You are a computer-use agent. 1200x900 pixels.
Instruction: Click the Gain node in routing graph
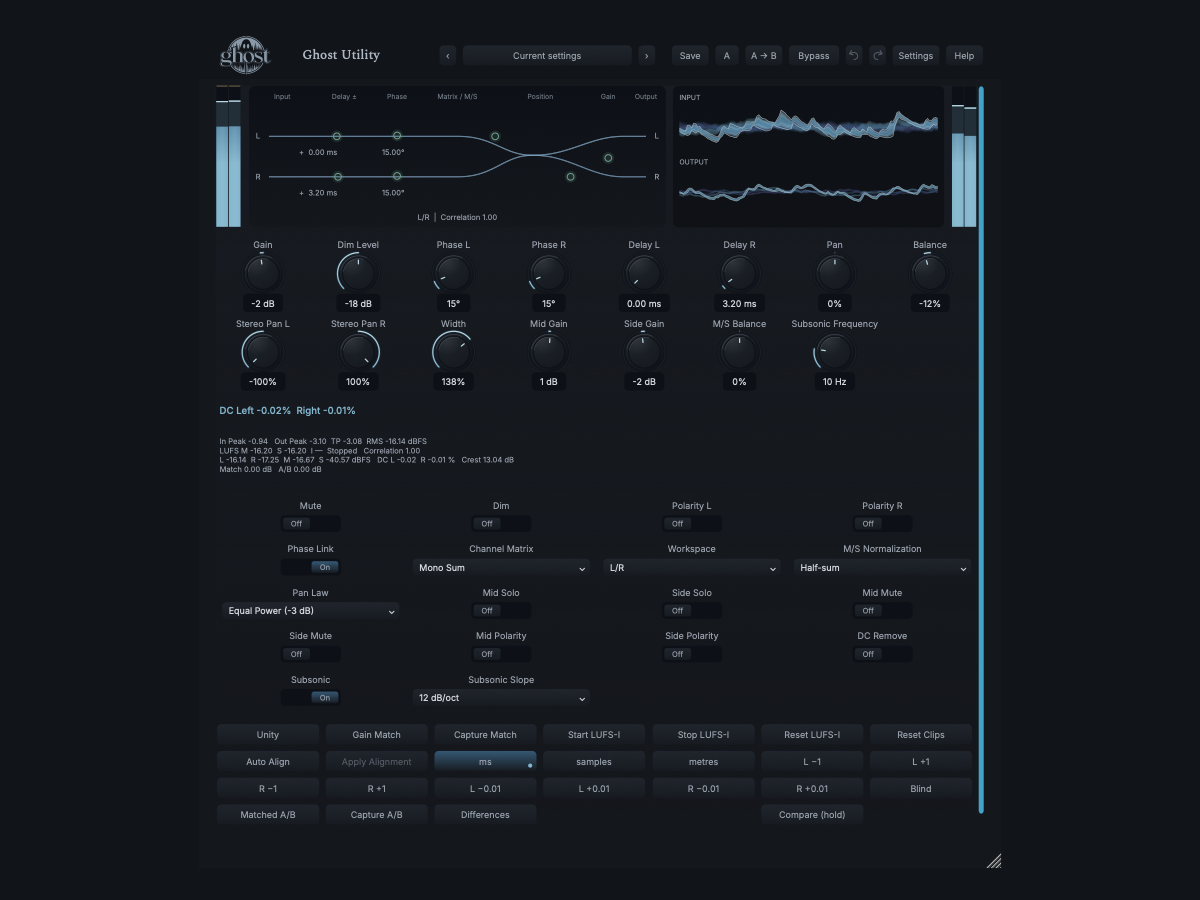pyautogui.click(x=608, y=158)
